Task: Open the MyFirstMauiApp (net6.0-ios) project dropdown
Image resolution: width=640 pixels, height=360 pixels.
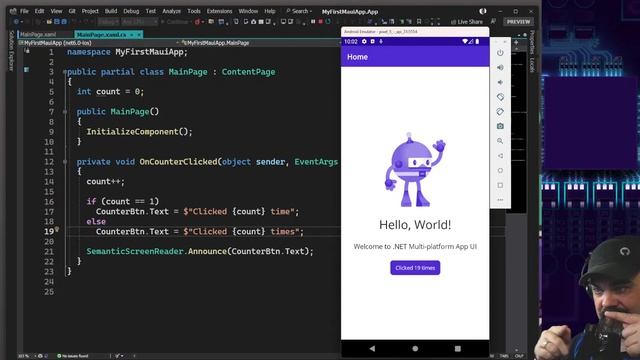Action: 98,43
